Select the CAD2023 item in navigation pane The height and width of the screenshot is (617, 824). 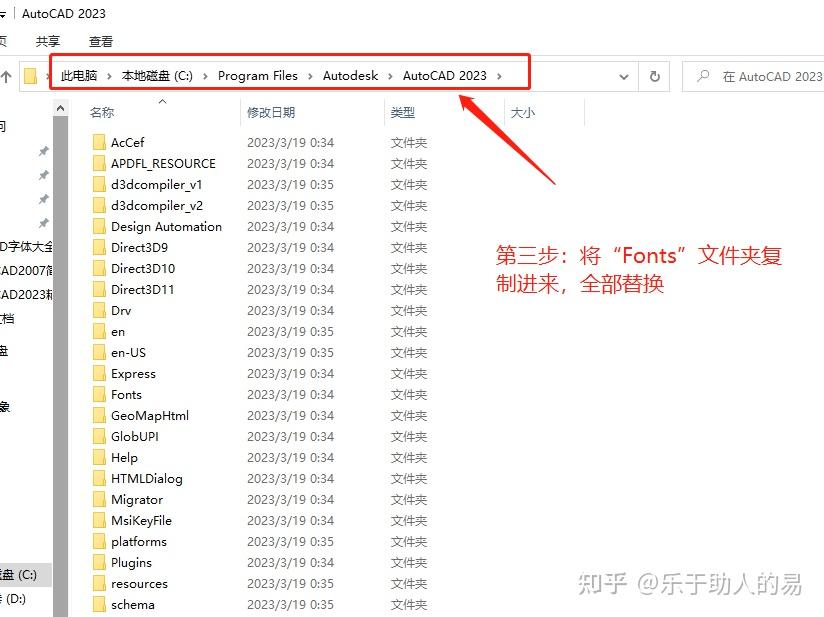[x=26, y=294]
